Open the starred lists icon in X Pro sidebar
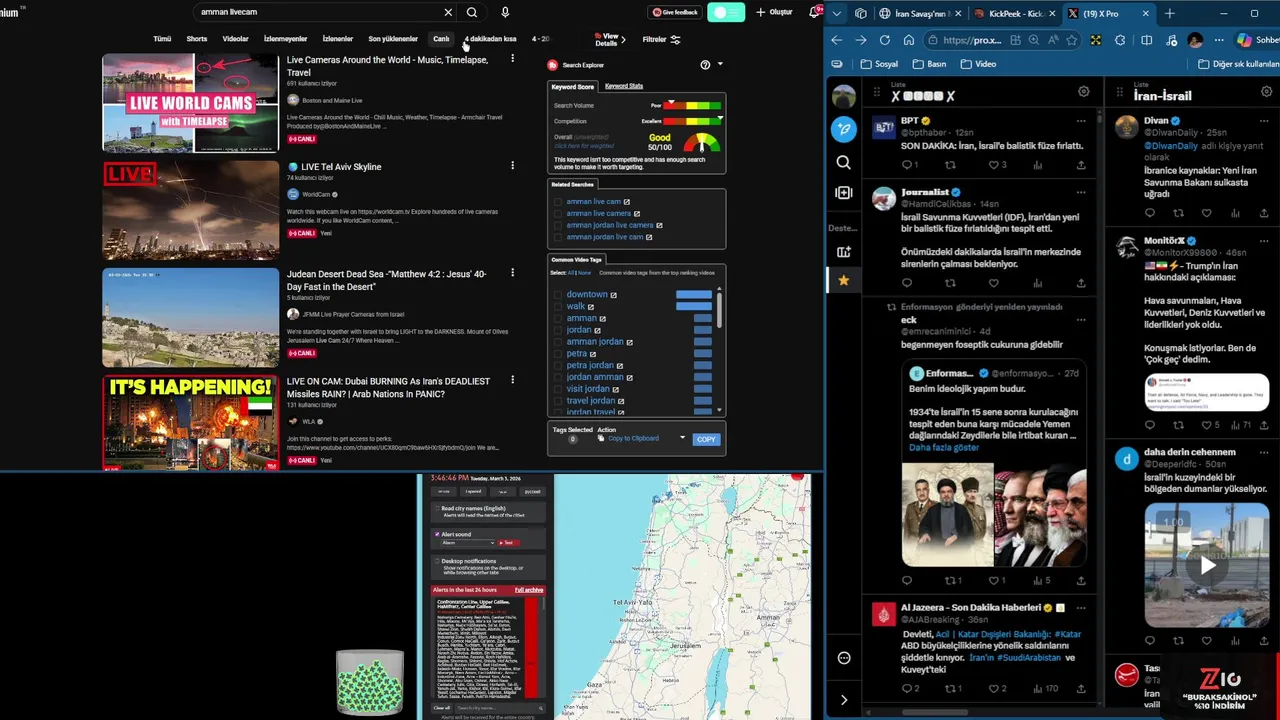Screen dimensions: 1280x720 (844, 281)
